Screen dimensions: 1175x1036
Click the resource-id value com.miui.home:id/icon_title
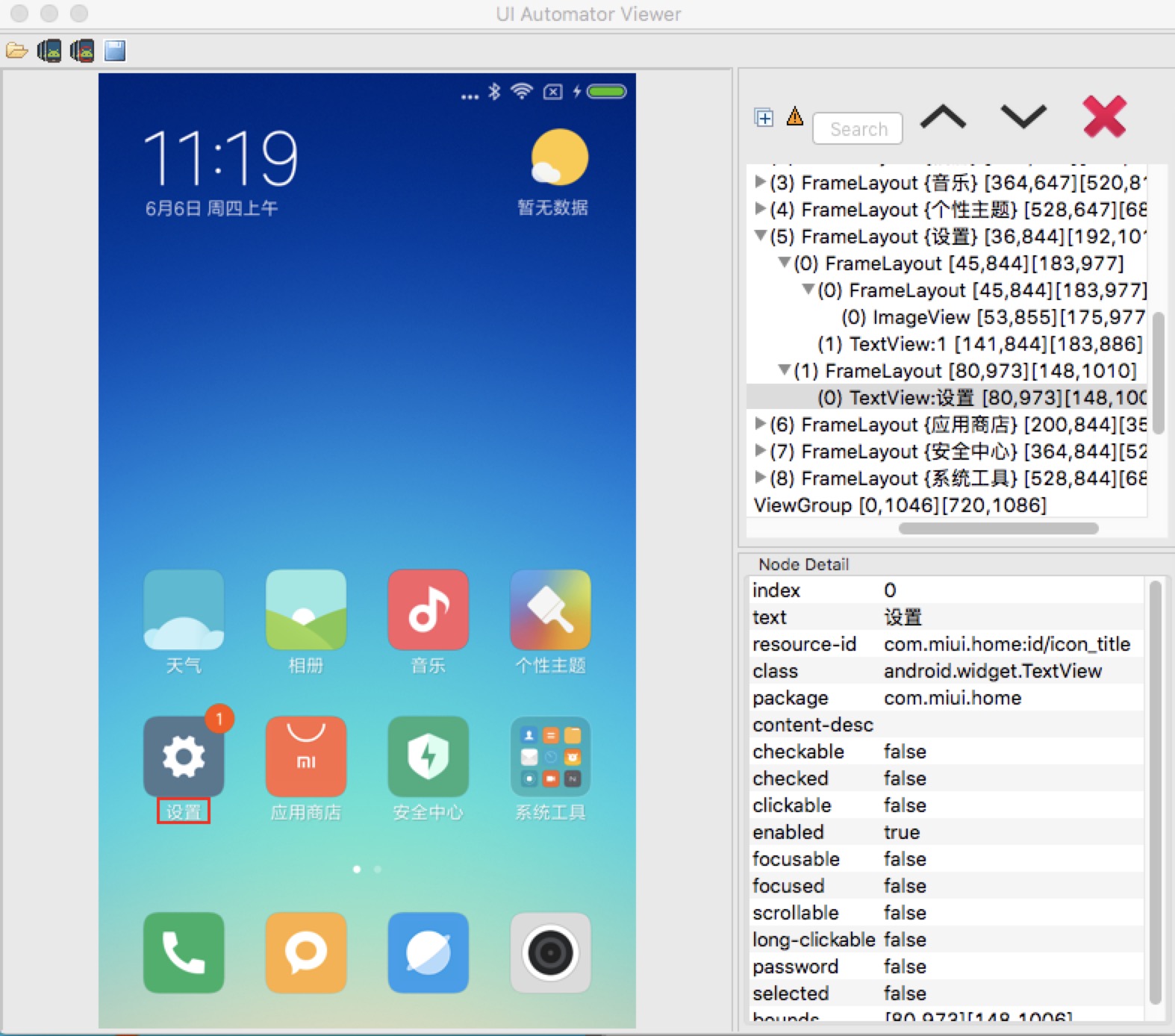coord(1007,644)
